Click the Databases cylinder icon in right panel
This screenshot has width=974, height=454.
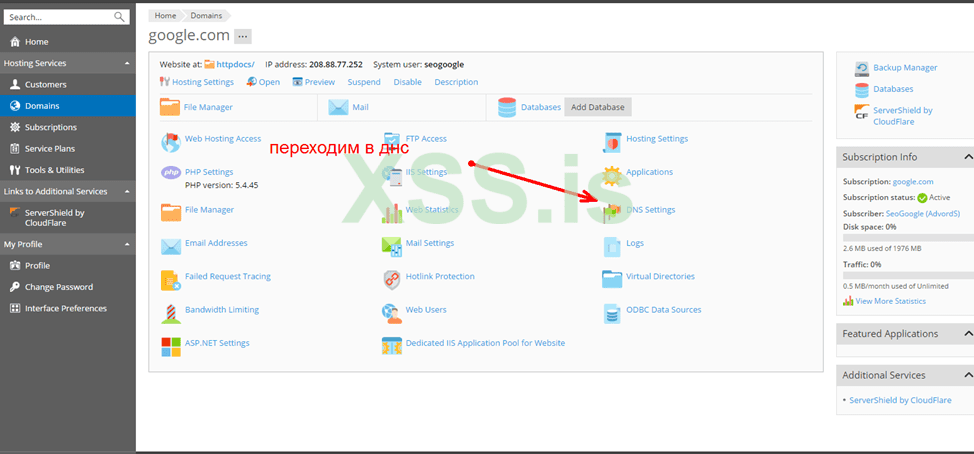pyautogui.click(x=862, y=90)
